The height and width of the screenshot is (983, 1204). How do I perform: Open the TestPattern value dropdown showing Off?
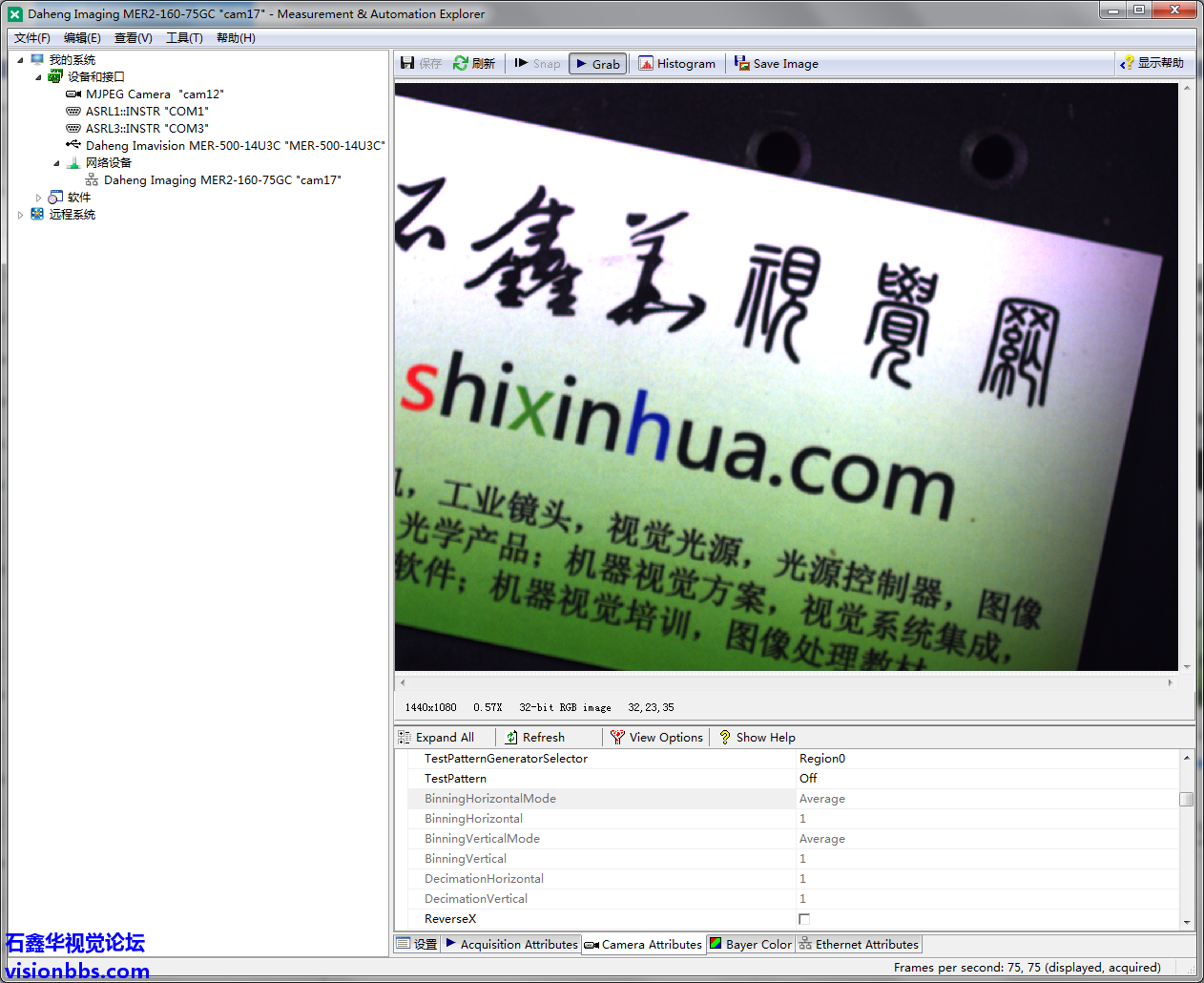coord(987,779)
